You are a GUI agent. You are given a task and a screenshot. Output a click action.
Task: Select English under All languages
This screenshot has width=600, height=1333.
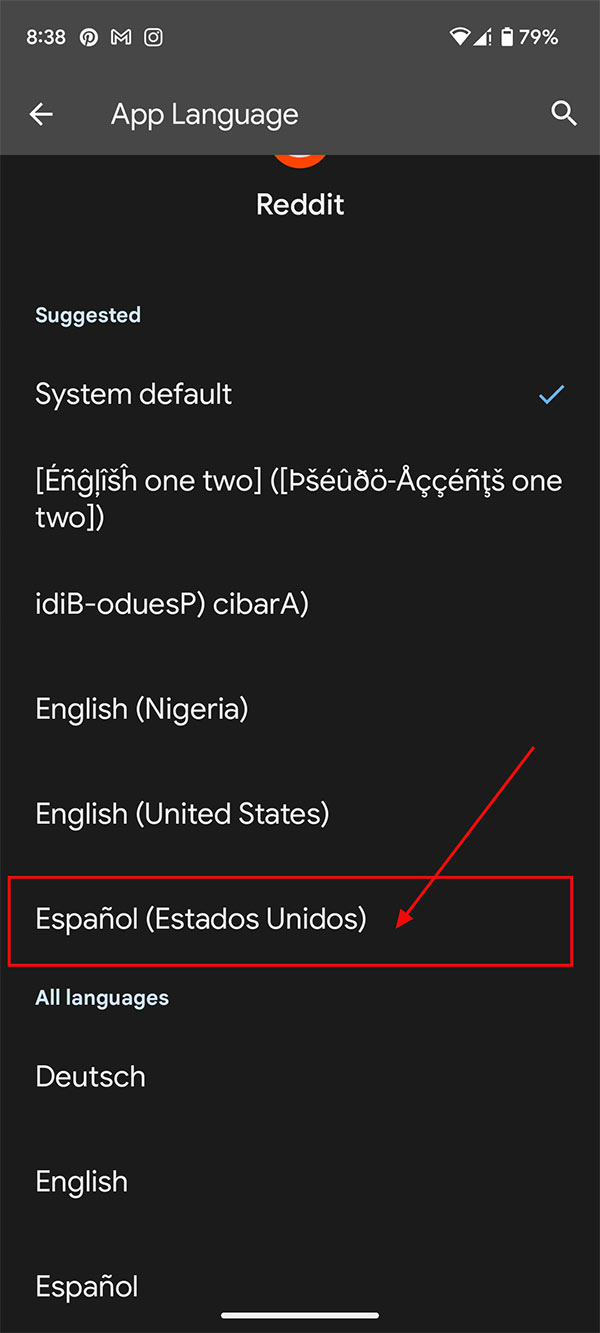tap(81, 1182)
